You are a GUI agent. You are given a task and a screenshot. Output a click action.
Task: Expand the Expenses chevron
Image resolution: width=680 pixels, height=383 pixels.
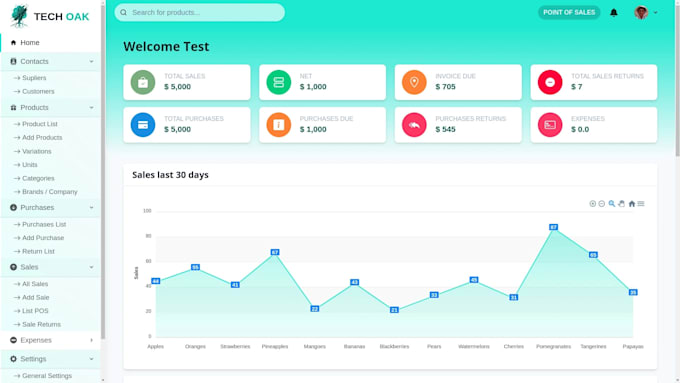point(91,340)
